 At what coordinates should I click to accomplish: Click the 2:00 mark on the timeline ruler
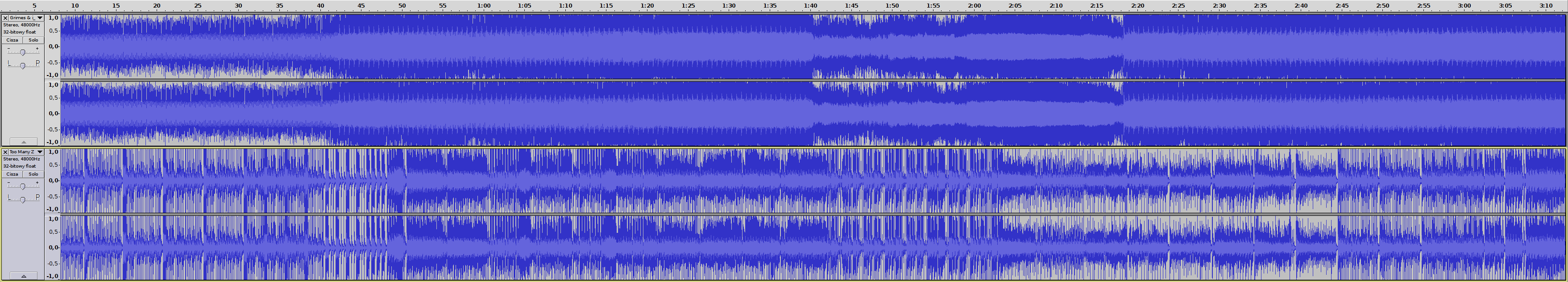tap(974, 5)
